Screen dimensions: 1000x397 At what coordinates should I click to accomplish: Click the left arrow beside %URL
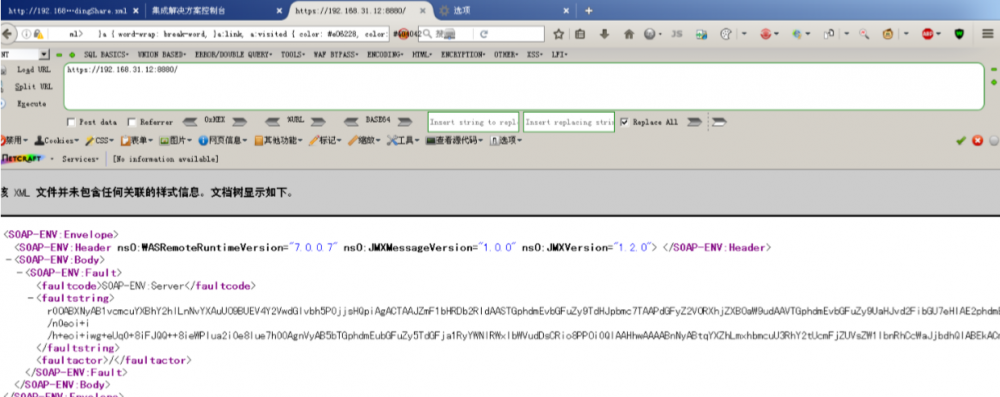coord(273,121)
